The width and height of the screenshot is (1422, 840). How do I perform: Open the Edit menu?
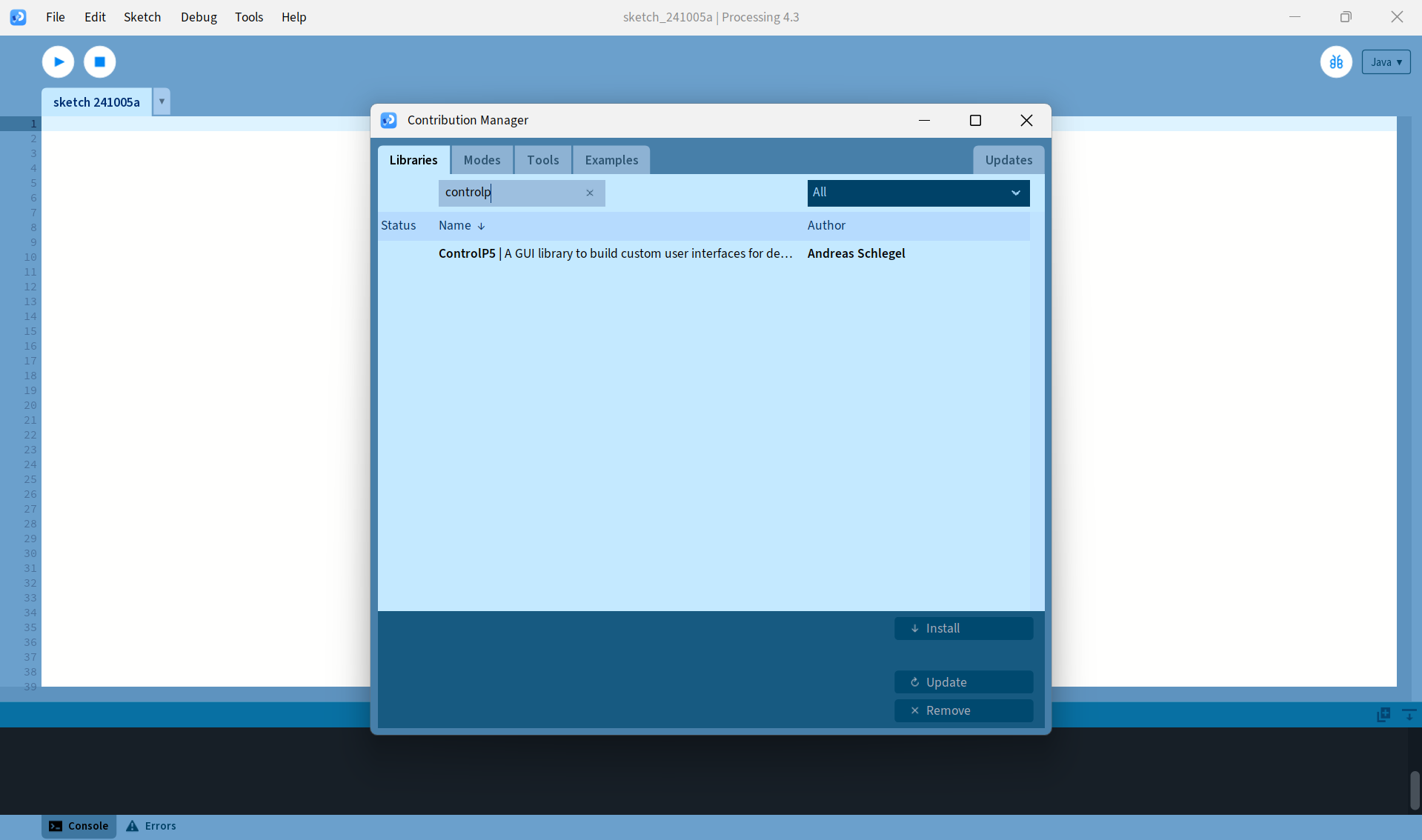[x=95, y=17]
